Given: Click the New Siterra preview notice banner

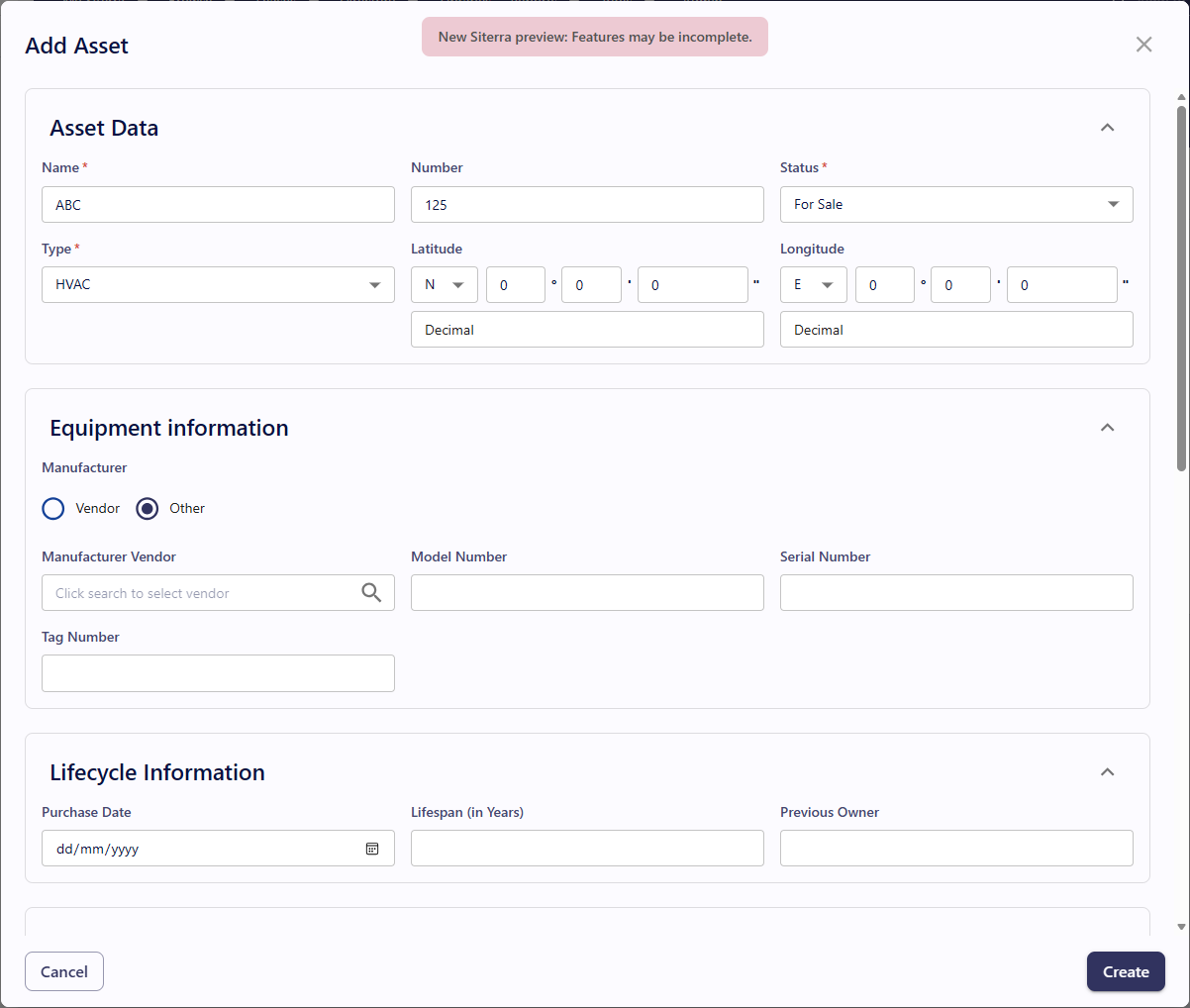Looking at the screenshot, I should pyautogui.click(x=595, y=37).
